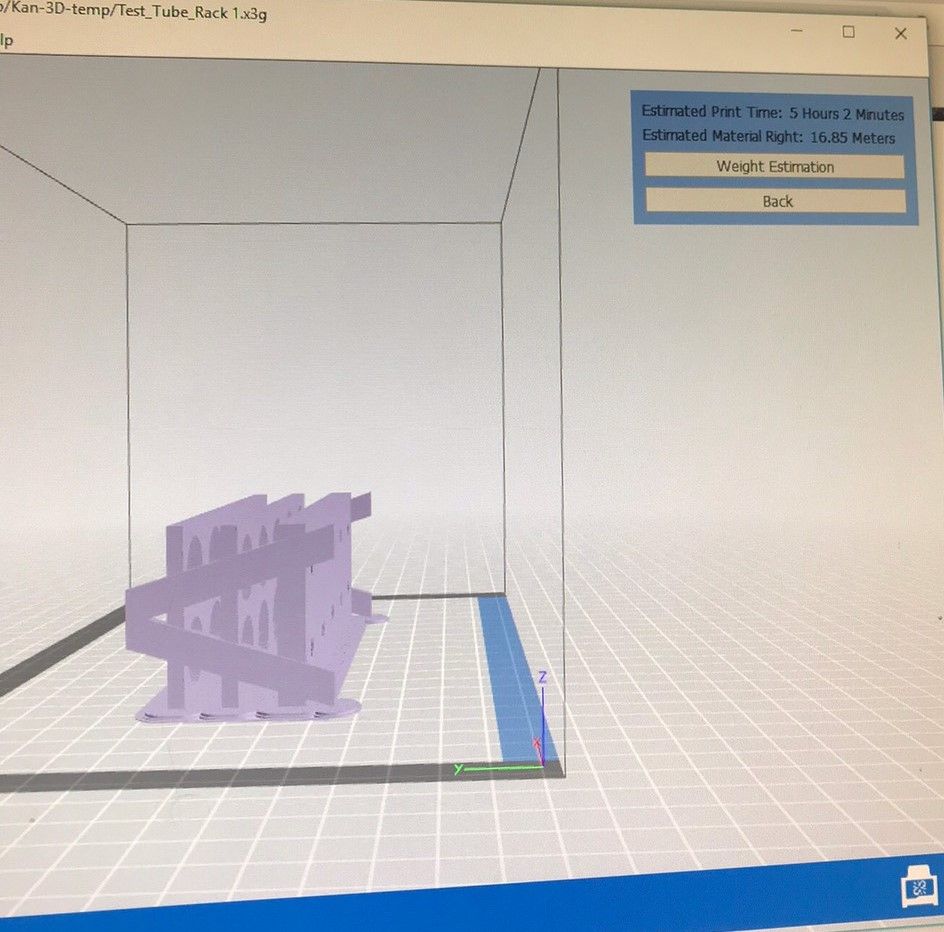Click the flat raft base under the model

tap(250, 709)
